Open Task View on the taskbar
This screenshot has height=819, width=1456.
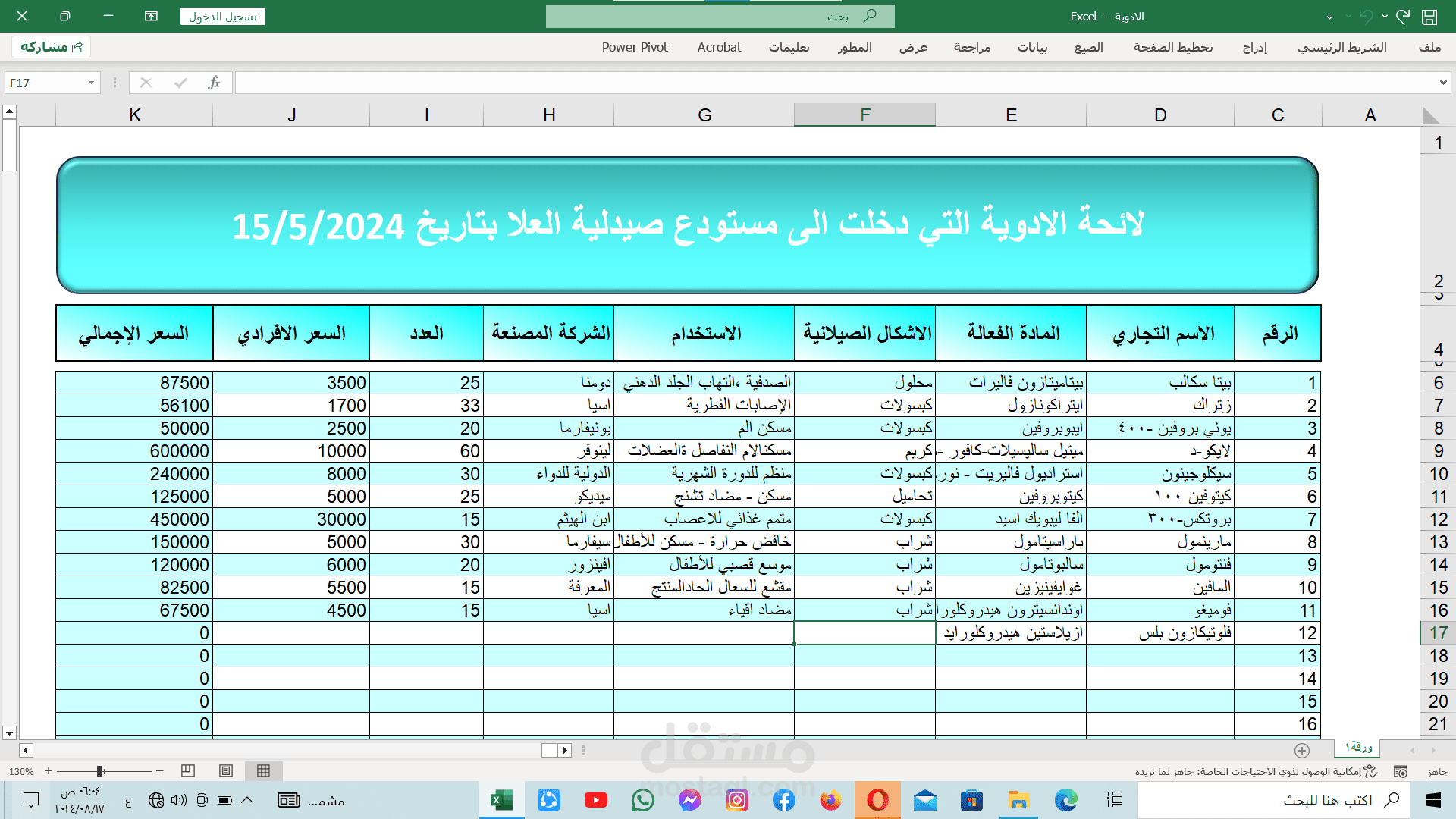tap(1115, 800)
